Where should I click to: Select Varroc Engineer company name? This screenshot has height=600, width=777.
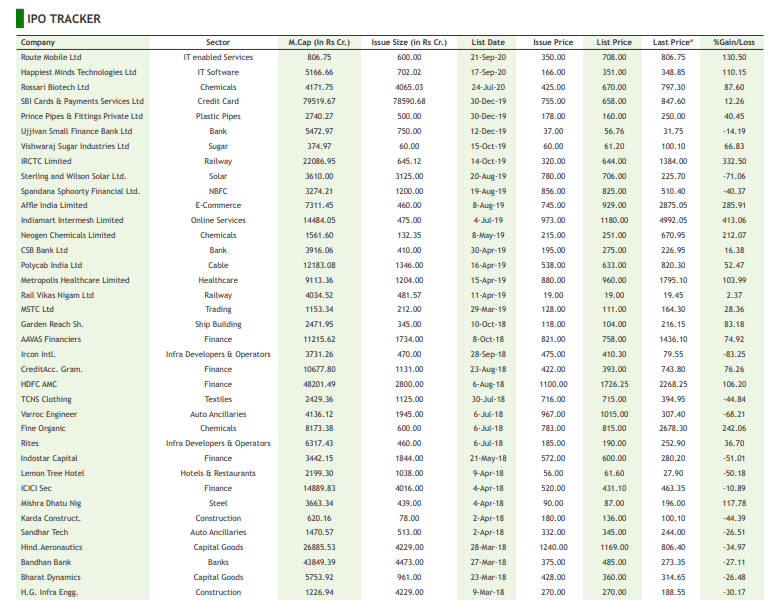coord(49,414)
